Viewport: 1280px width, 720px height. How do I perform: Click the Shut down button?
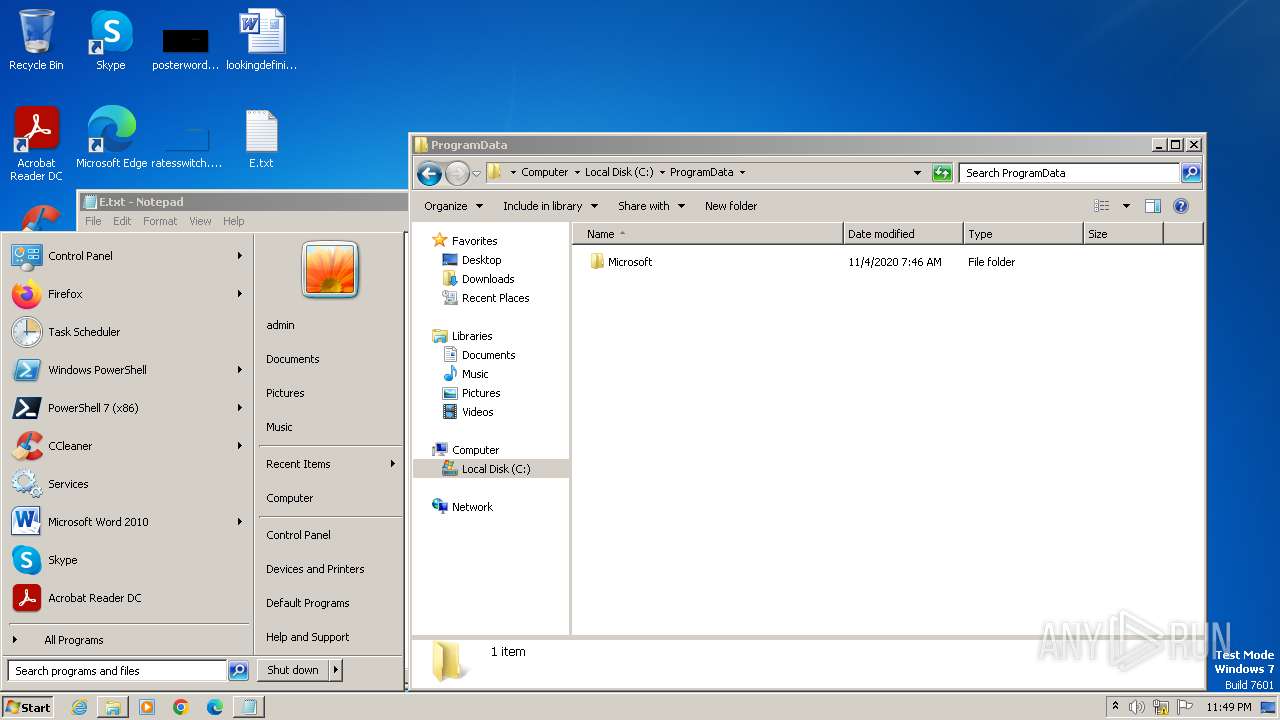(293, 670)
